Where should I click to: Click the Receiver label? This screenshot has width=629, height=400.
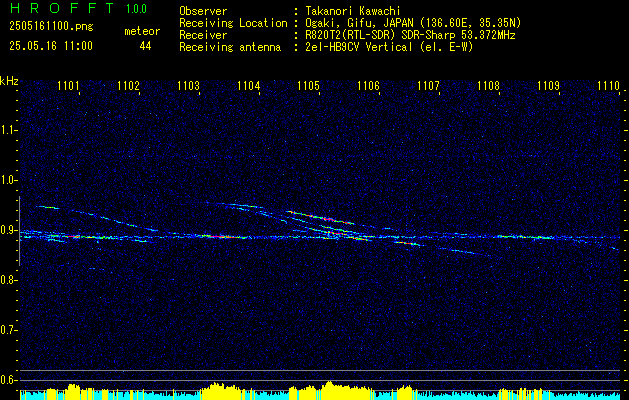tap(203, 35)
